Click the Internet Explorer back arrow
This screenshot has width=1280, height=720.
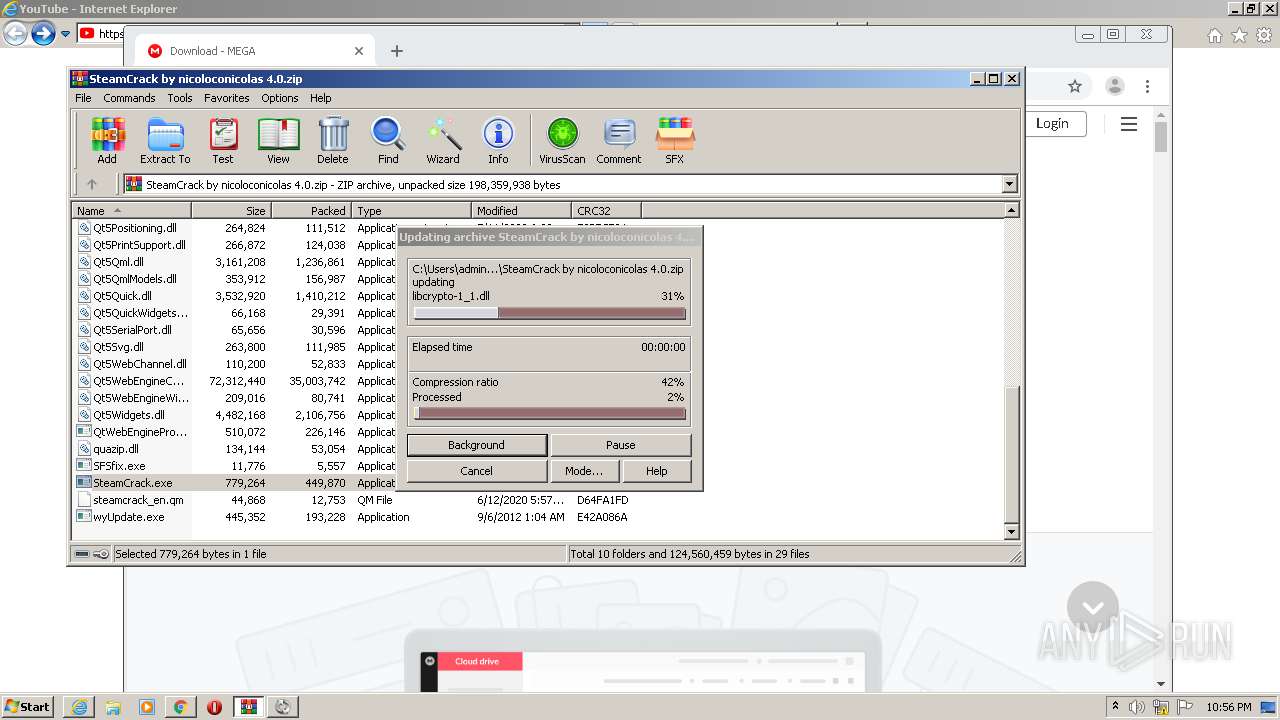pyautogui.click(x=15, y=34)
